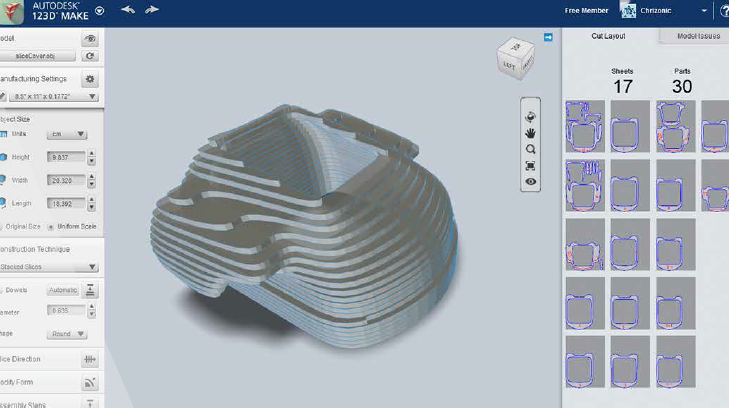Click the fit-to-view frame icon
This screenshot has width=729, height=408.
530,165
